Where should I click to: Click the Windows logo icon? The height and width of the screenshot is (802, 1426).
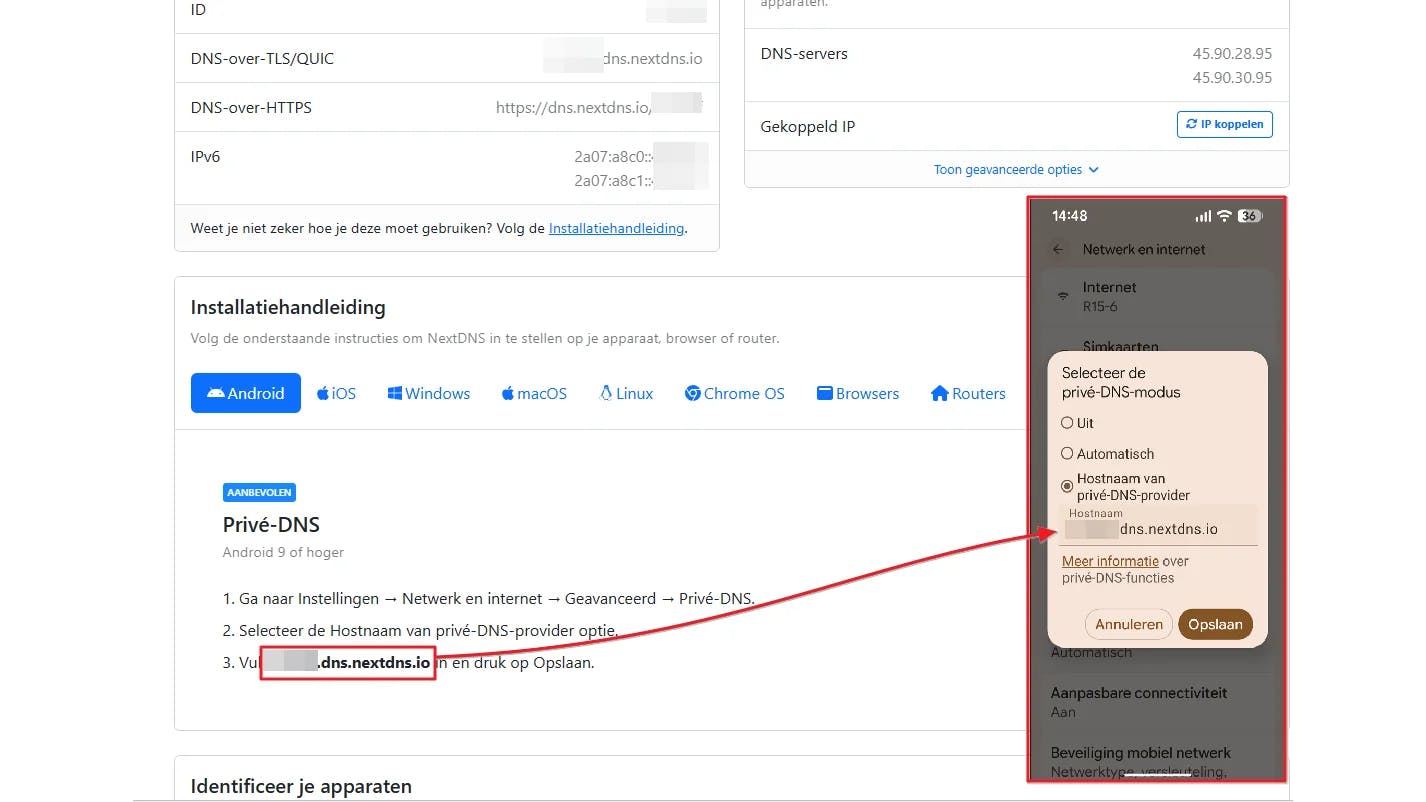coord(395,393)
